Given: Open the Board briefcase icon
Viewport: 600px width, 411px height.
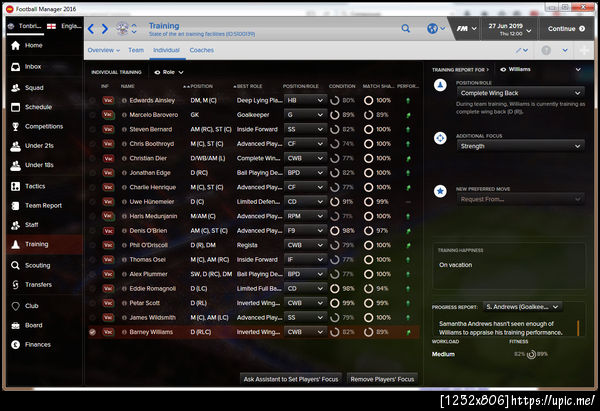Looking at the screenshot, I should click(15, 325).
